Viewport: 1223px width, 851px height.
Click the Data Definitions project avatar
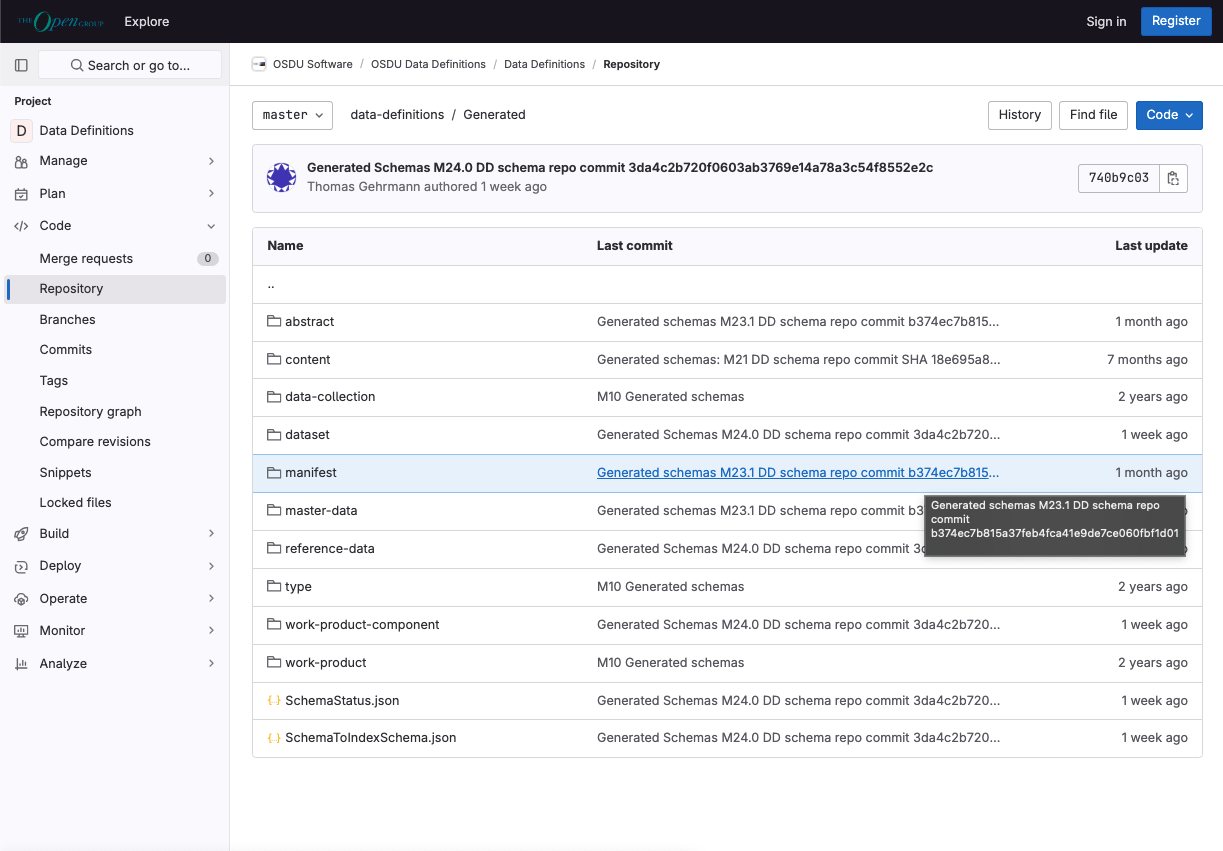point(21,130)
